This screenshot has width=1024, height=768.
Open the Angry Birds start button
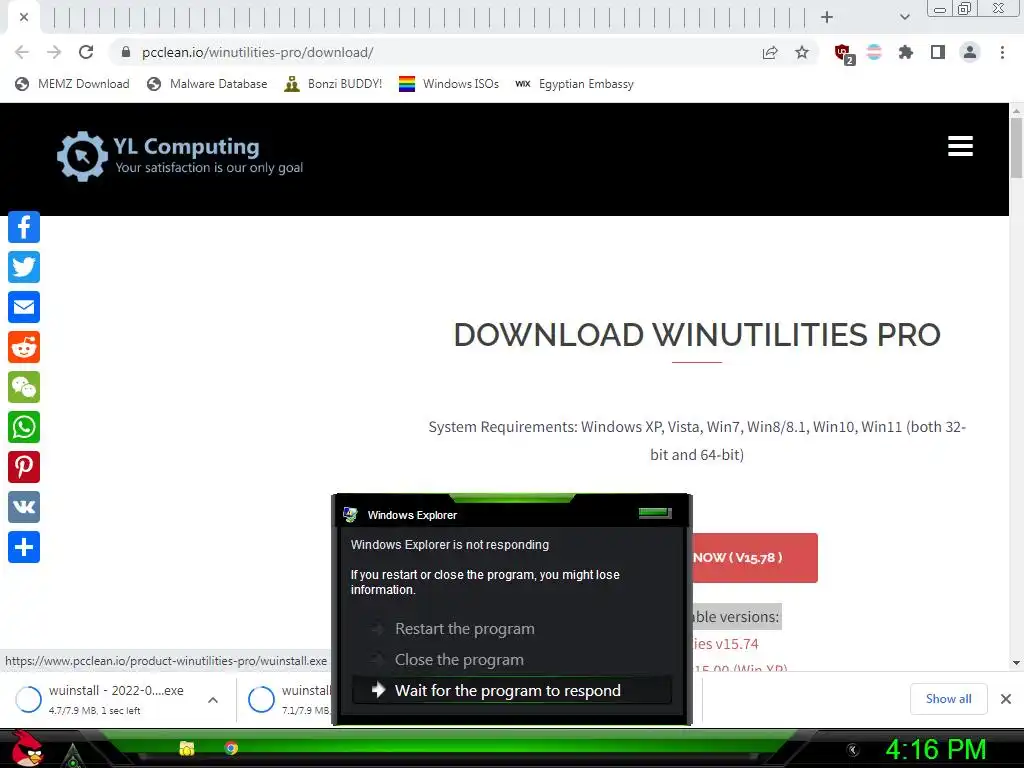[27, 748]
